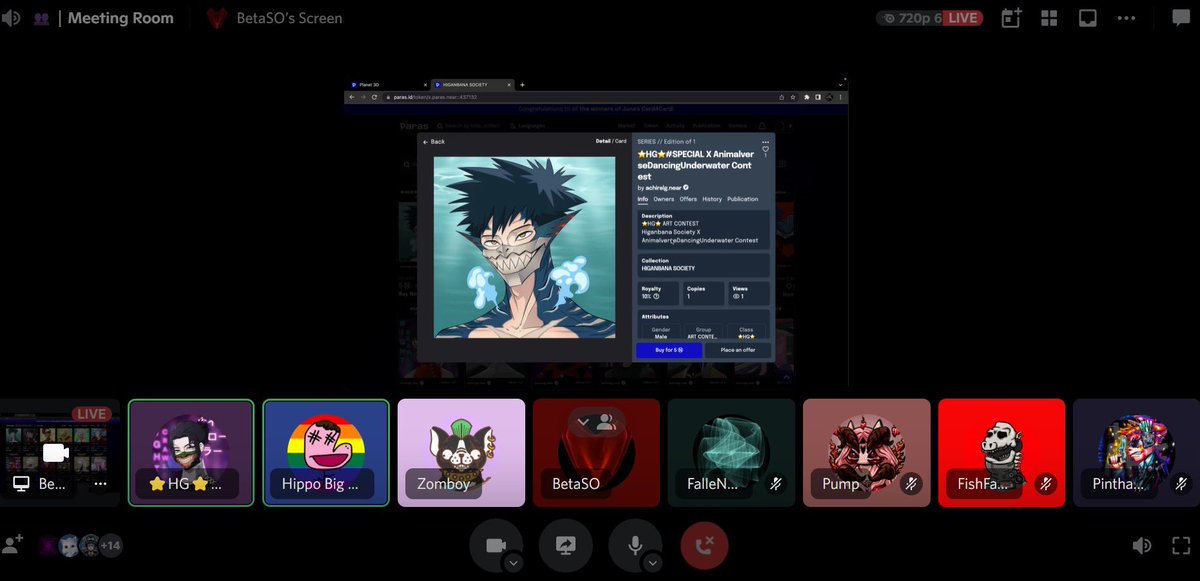1200x581 pixels.
Task: Select the Planet 3D browser tab
Action: point(388,85)
